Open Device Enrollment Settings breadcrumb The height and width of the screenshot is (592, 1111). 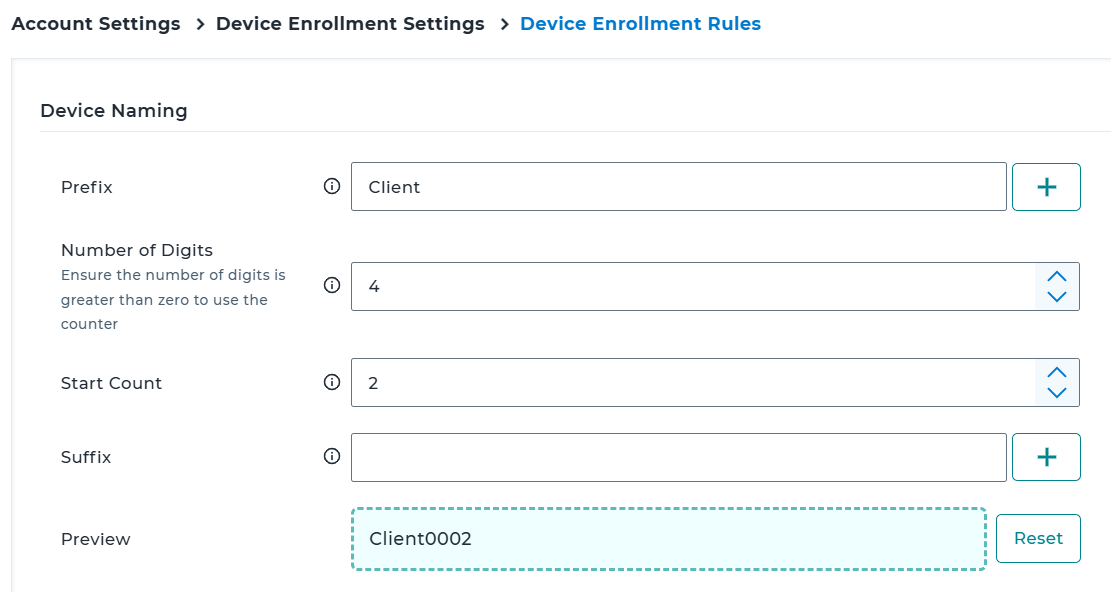point(350,24)
